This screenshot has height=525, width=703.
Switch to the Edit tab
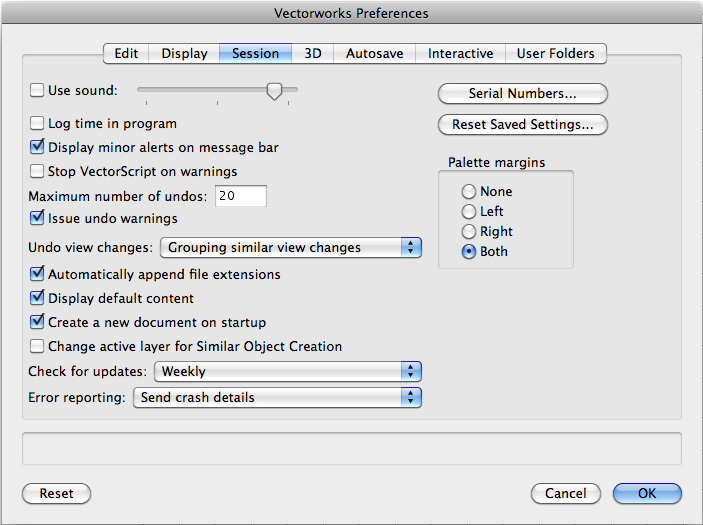tap(126, 54)
